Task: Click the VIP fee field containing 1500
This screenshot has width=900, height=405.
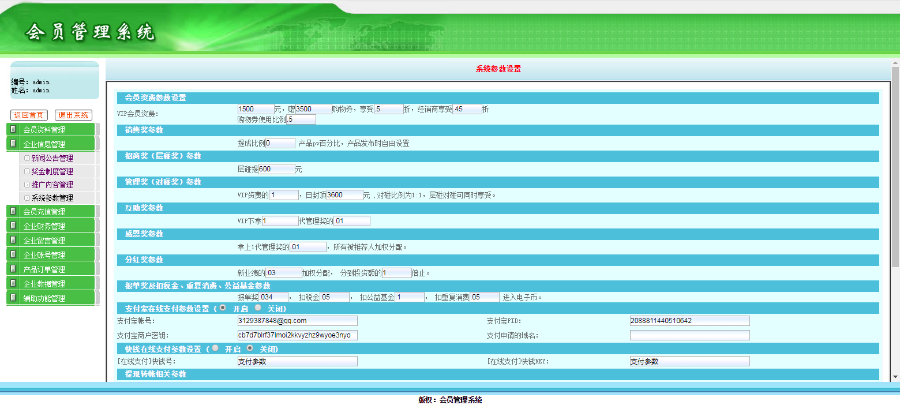Action: coord(255,109)
